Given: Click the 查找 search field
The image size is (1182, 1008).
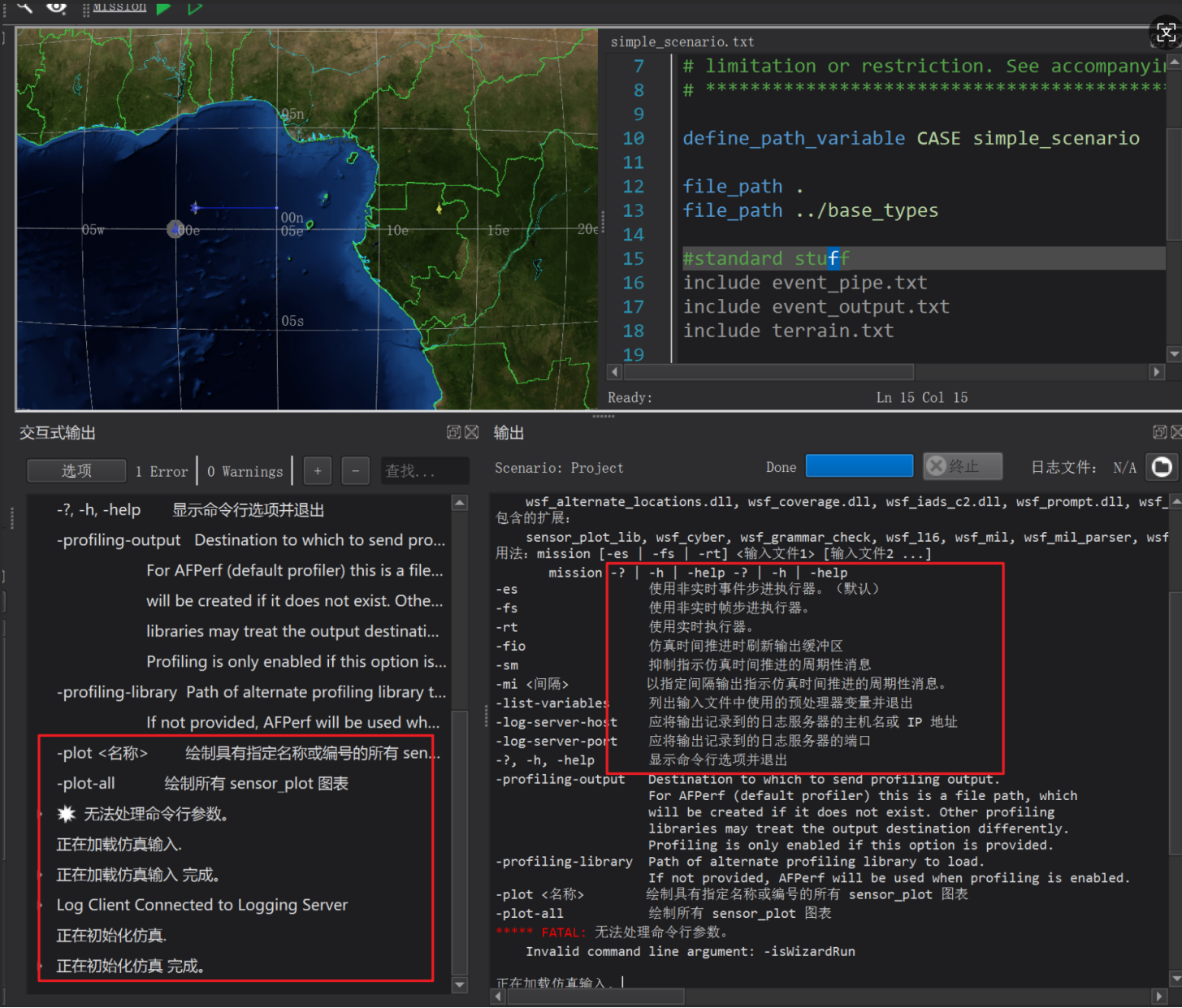Looking at the screenshot, I should tap(424, 471).
